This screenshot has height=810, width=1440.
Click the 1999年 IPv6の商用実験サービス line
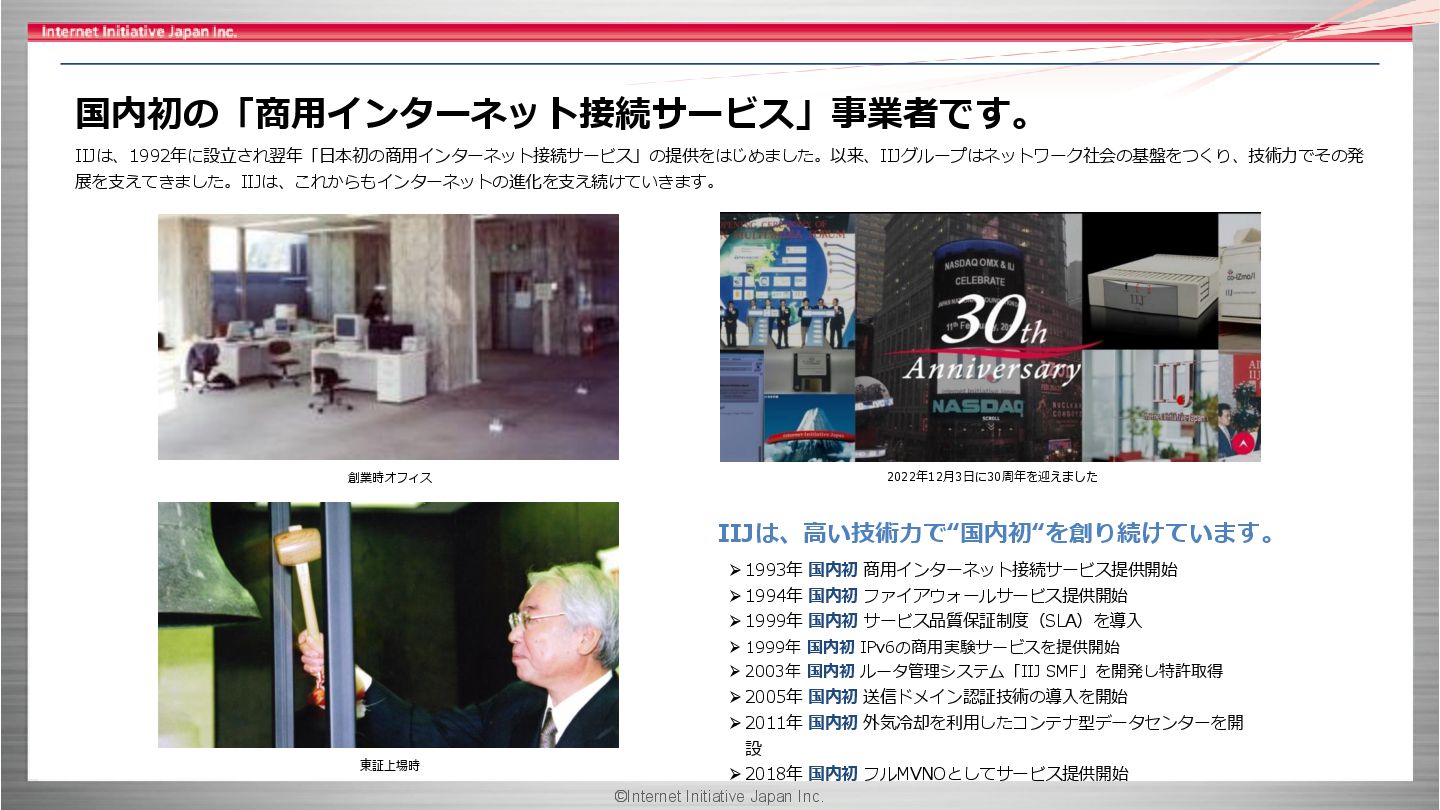point(925,647)
